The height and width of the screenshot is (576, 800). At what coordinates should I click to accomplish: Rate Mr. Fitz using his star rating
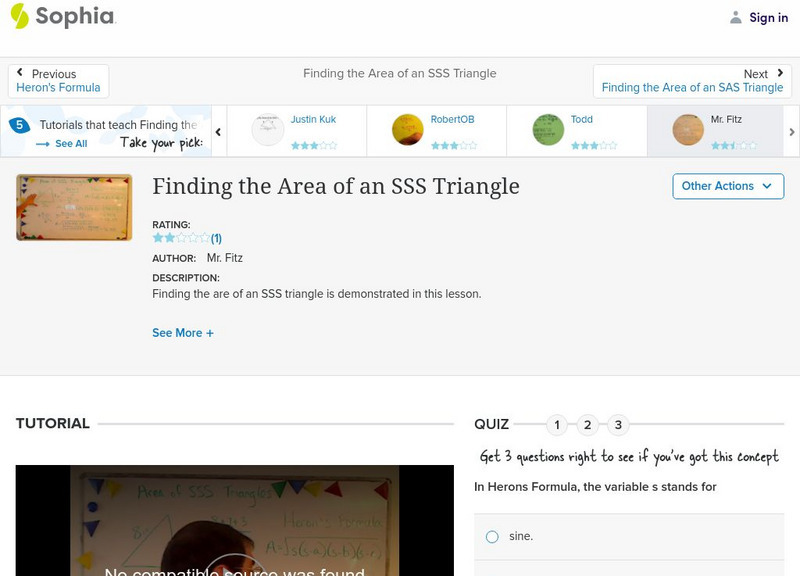tap(733, 144)
